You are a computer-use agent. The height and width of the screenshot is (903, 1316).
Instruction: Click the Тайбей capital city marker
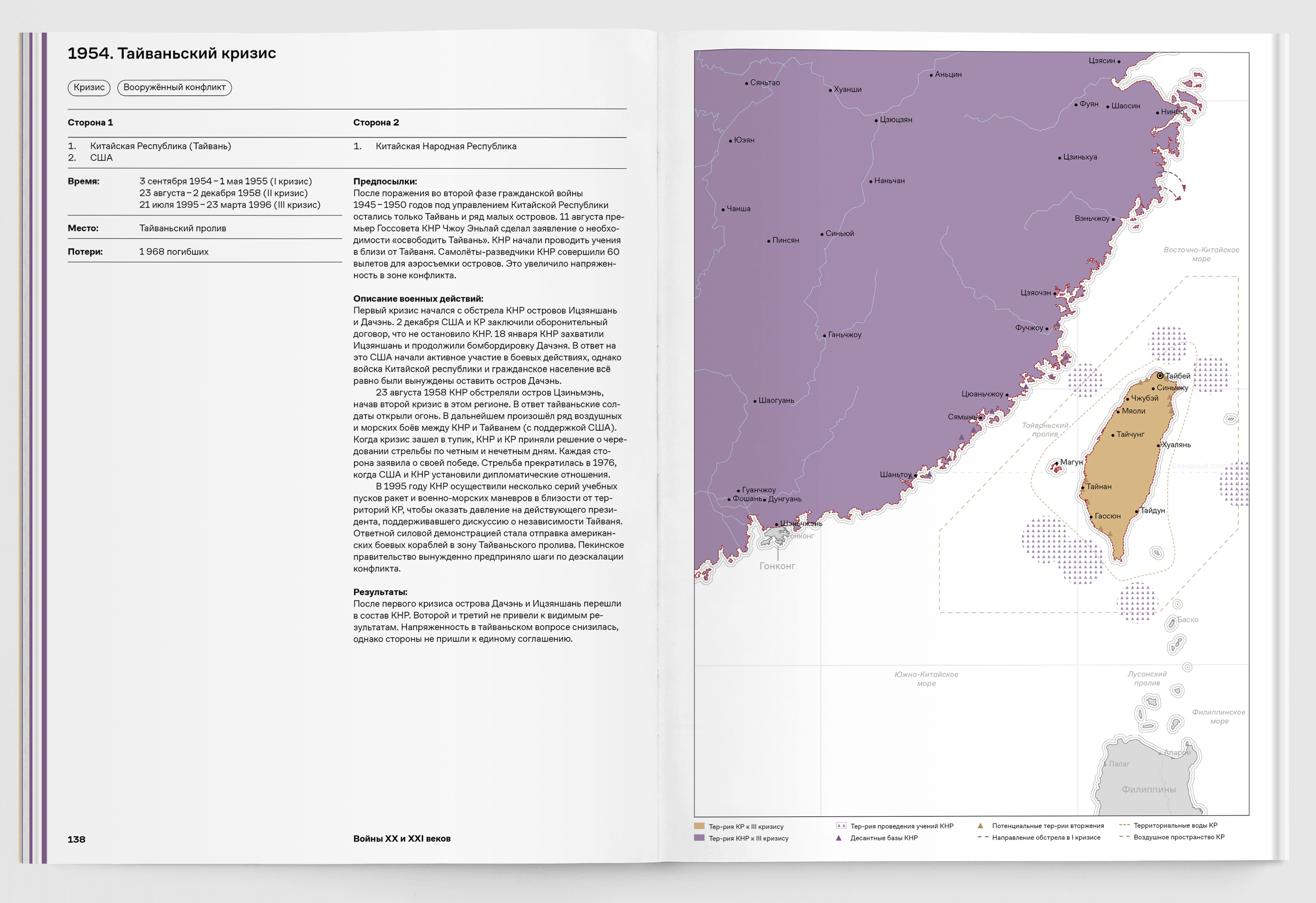(x=1160, y=376)
